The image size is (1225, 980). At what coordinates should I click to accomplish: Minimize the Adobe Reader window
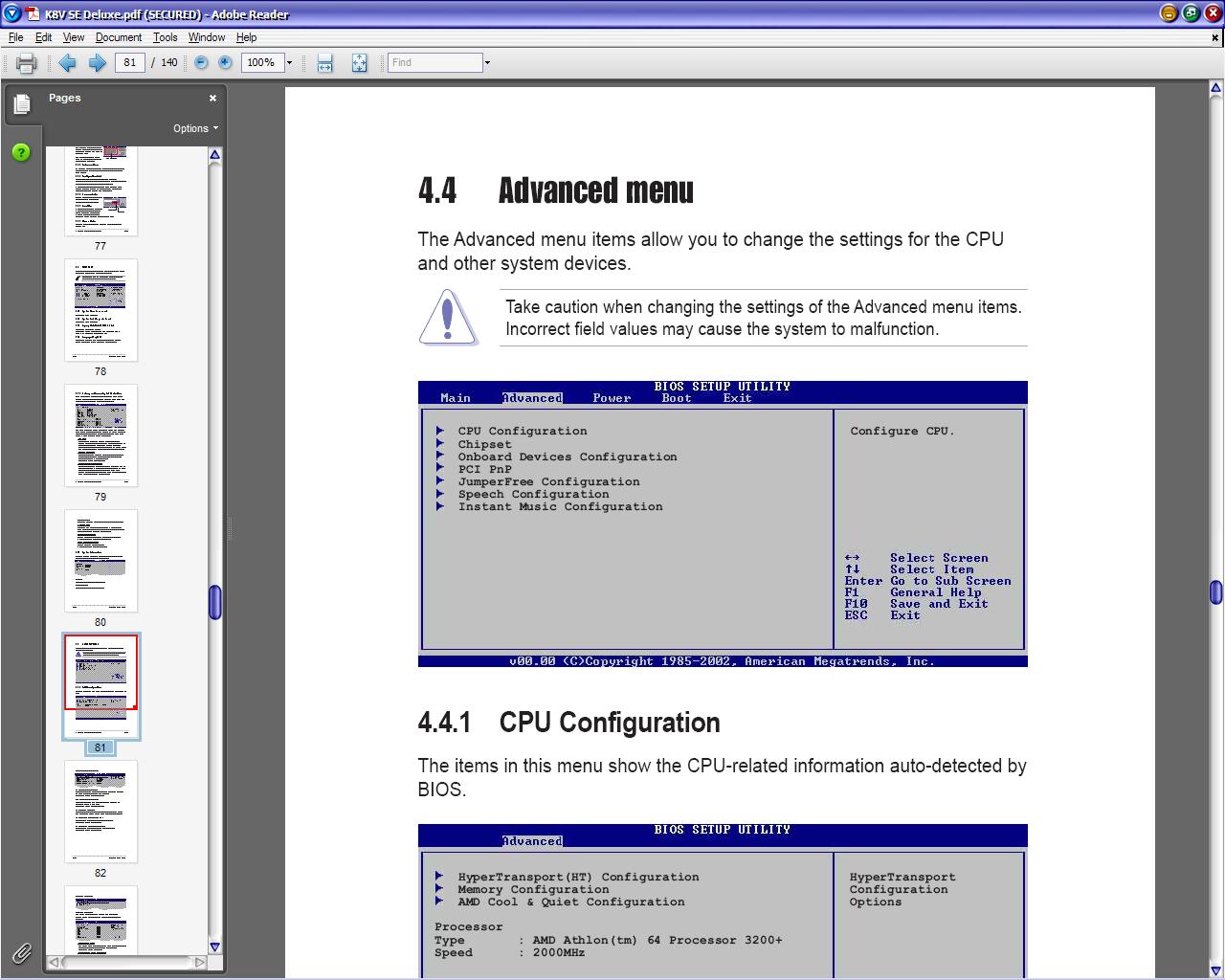coord(1169,13)
